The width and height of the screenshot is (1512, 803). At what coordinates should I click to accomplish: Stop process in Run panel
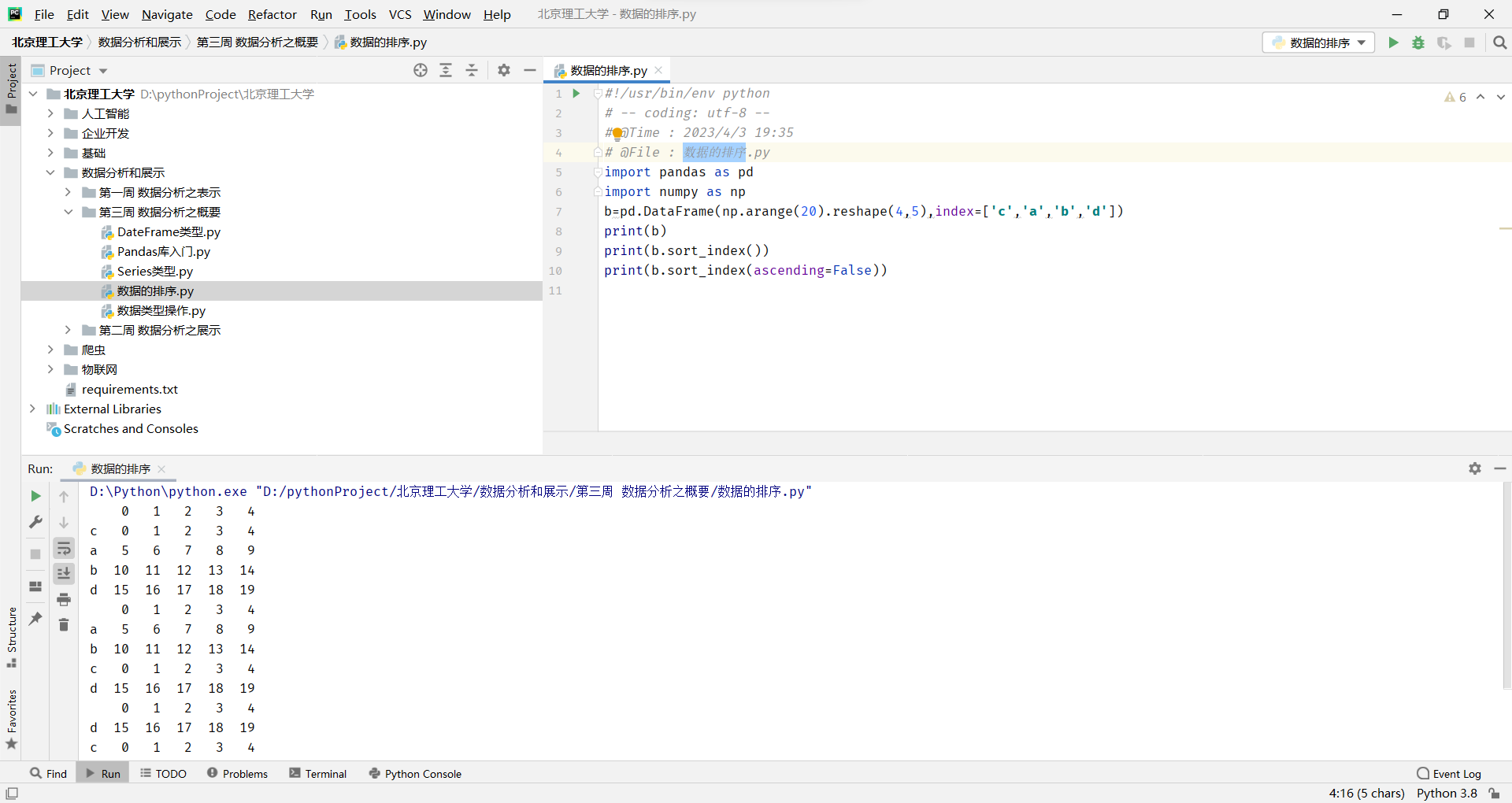pos(35,554)
